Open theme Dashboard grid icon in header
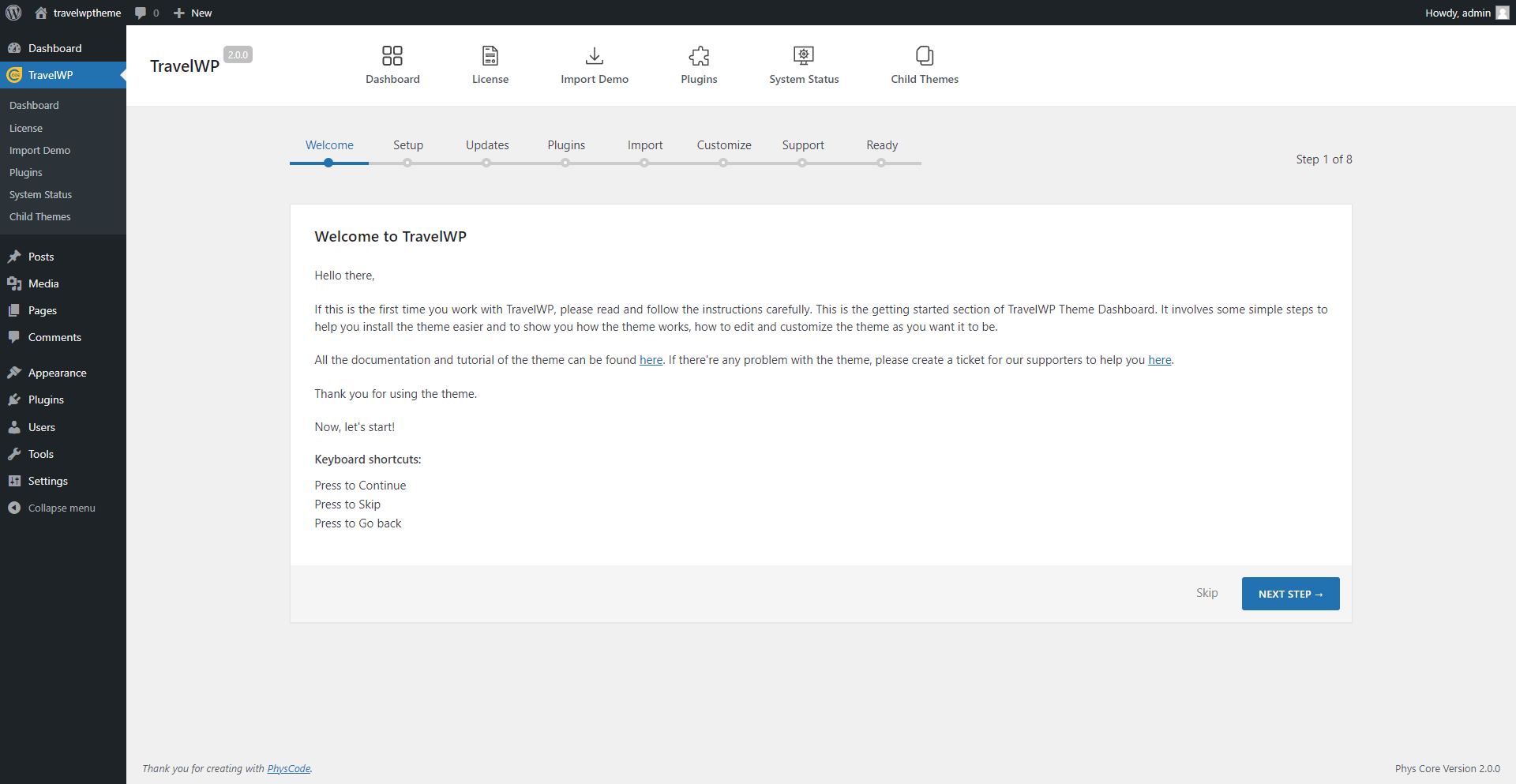 (392, 55)
